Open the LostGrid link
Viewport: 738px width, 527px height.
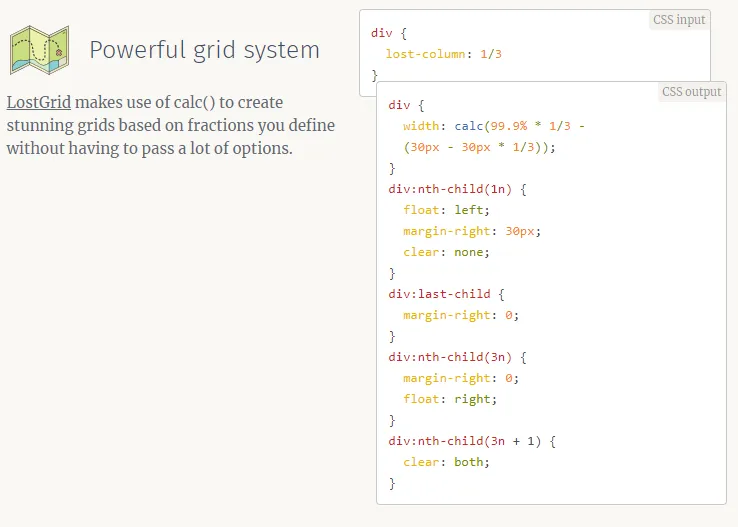39,102
